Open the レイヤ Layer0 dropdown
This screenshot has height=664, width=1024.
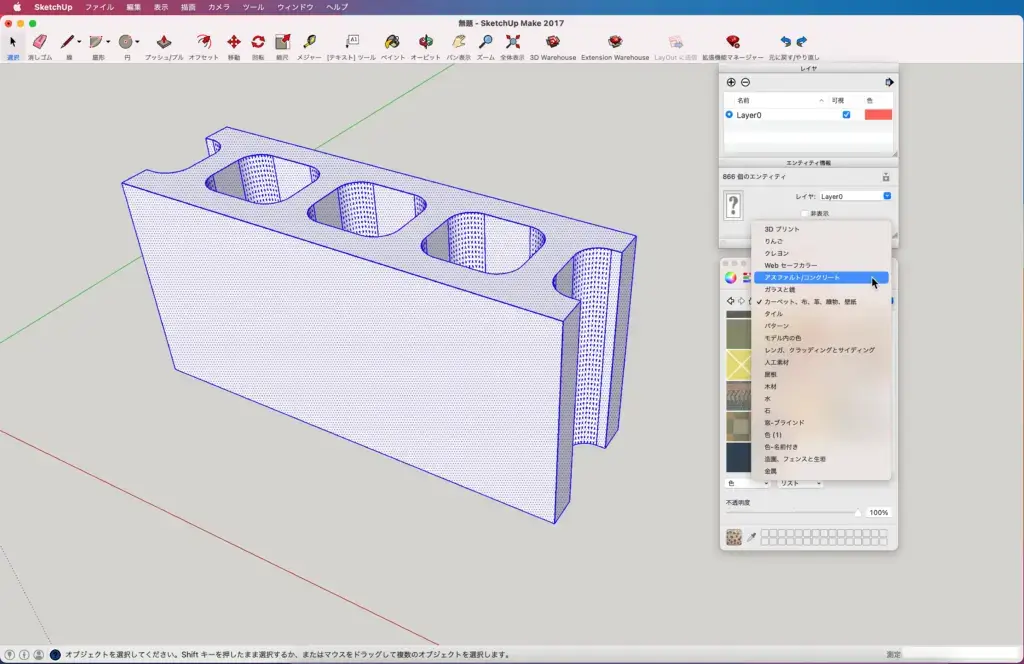856,196
